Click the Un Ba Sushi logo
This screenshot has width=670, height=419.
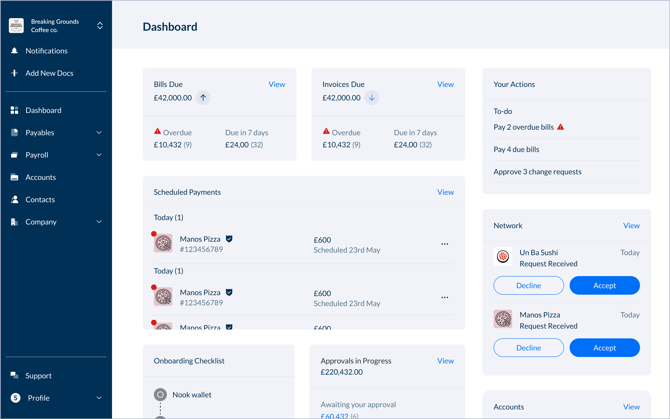503,257
